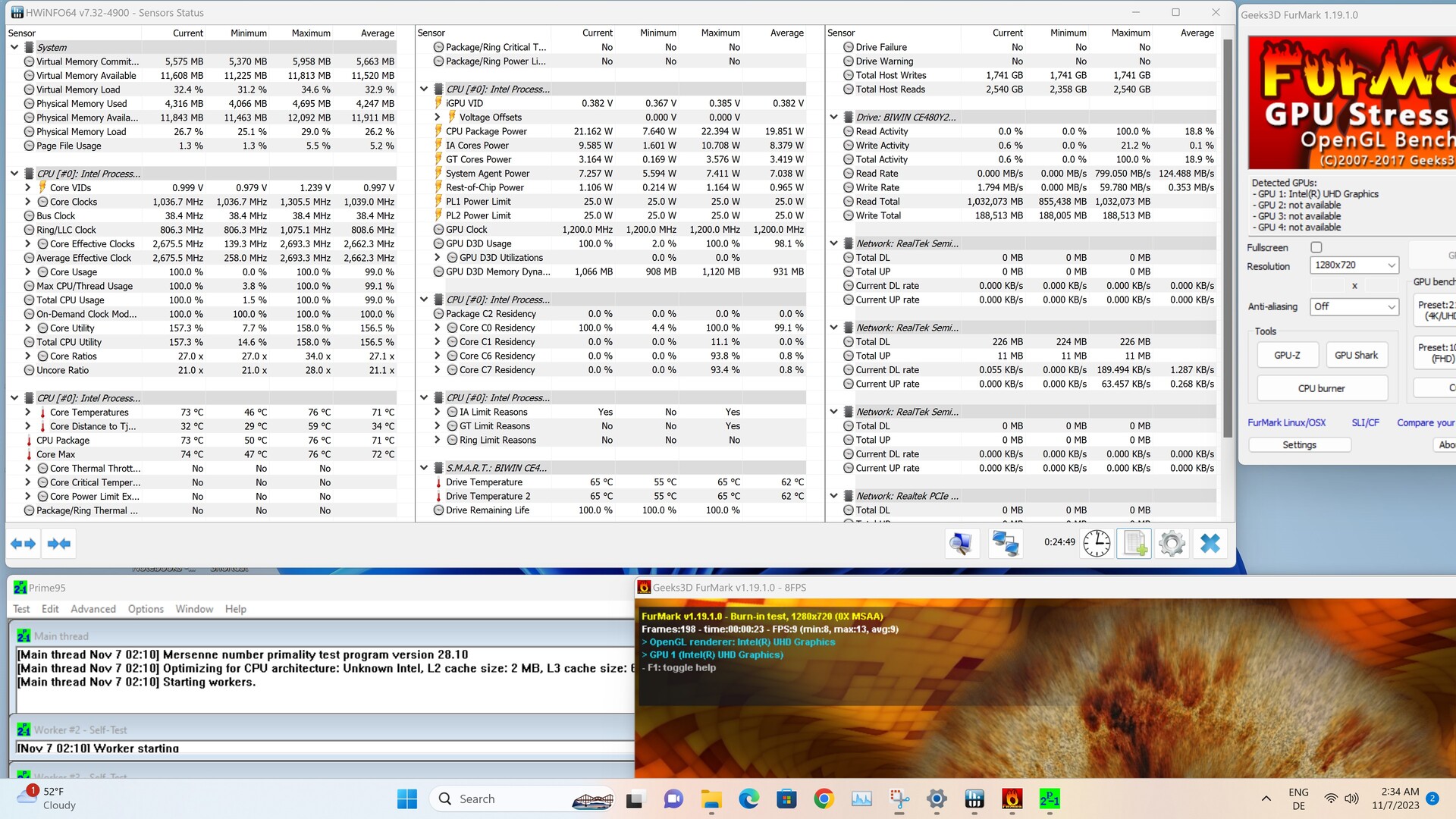This screenshot has width=1456, height=819.
Task: Toggle the Fullscreen checkbox in FurMark
Action: pos(1316,247)
